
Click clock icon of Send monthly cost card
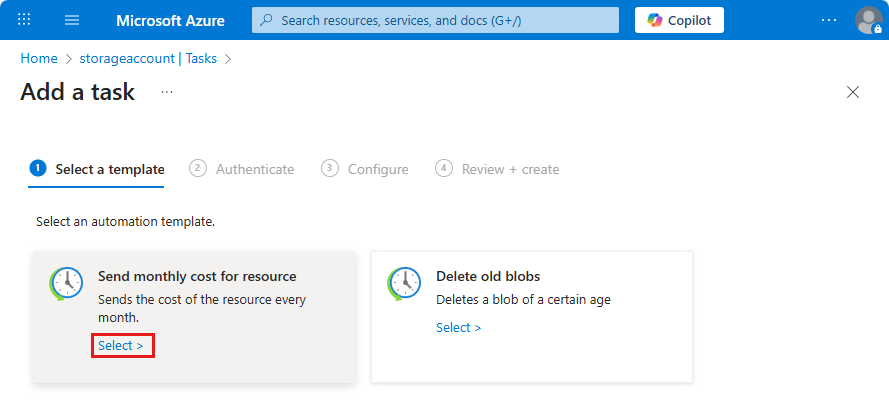66,283
